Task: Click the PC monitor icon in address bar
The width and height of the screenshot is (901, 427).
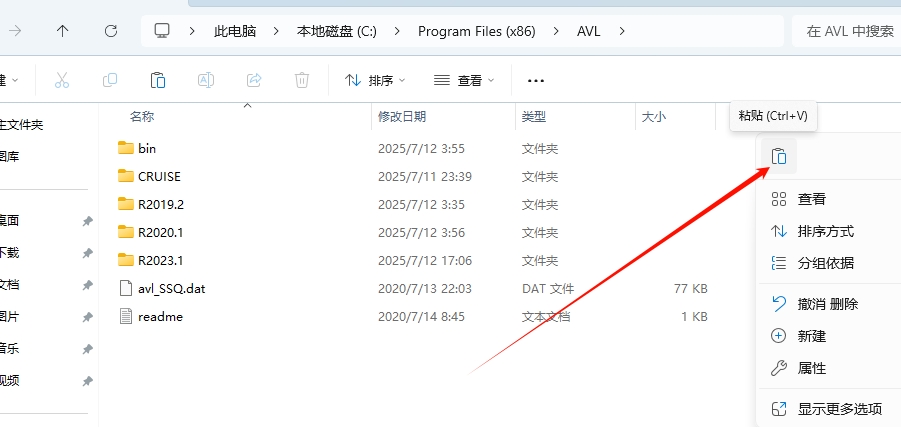Action: [163, 30]
